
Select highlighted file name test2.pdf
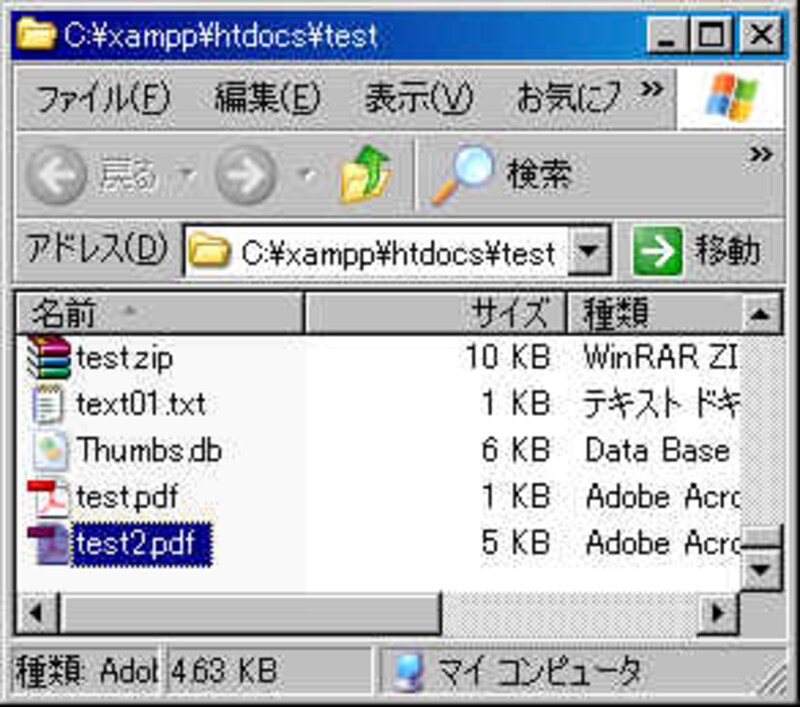pyautogui.click(x=142, y=544)
